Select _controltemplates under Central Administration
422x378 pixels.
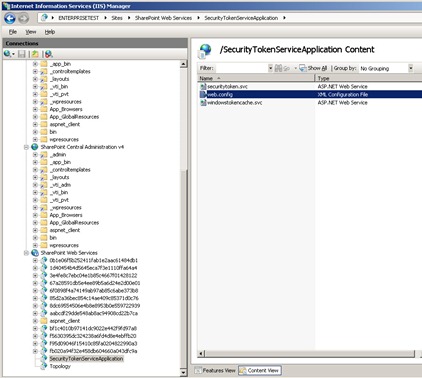(70, 169)
